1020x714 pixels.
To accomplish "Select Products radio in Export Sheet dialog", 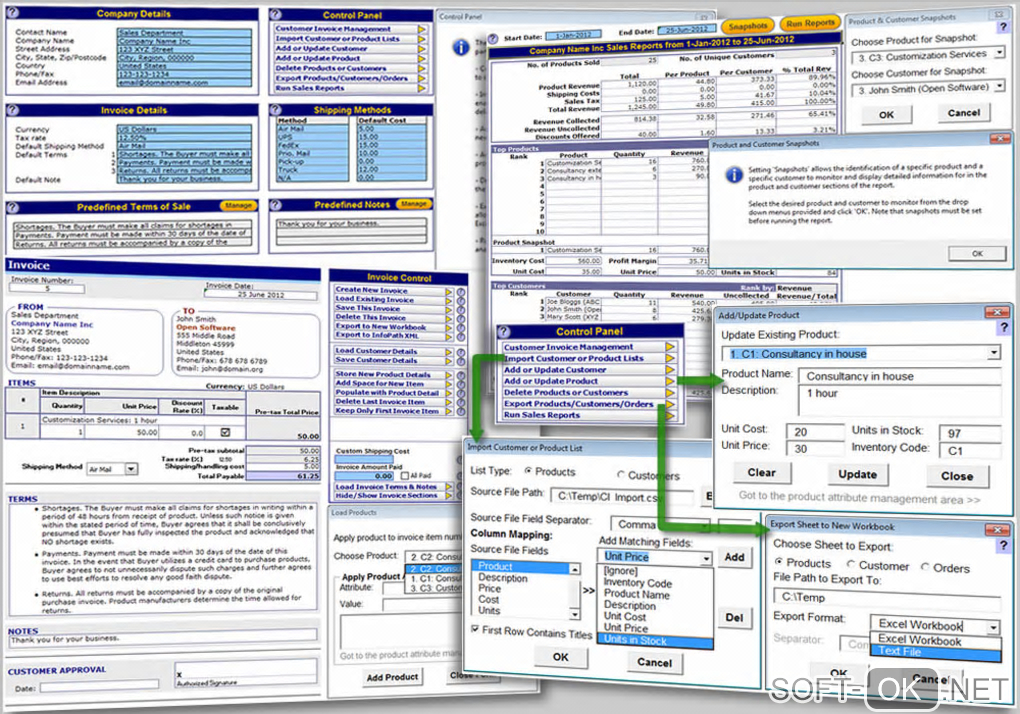I will pyautogui.click(x=779, y=561).
